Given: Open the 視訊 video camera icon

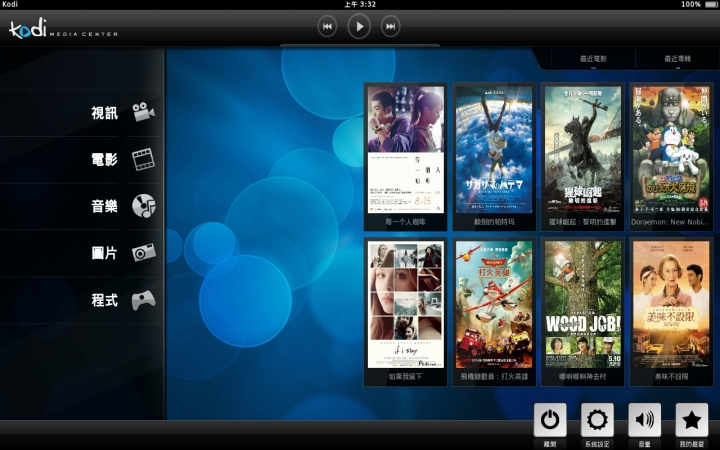Looking at the screenshot, I should pyautogui.click(x=144, y=112).
